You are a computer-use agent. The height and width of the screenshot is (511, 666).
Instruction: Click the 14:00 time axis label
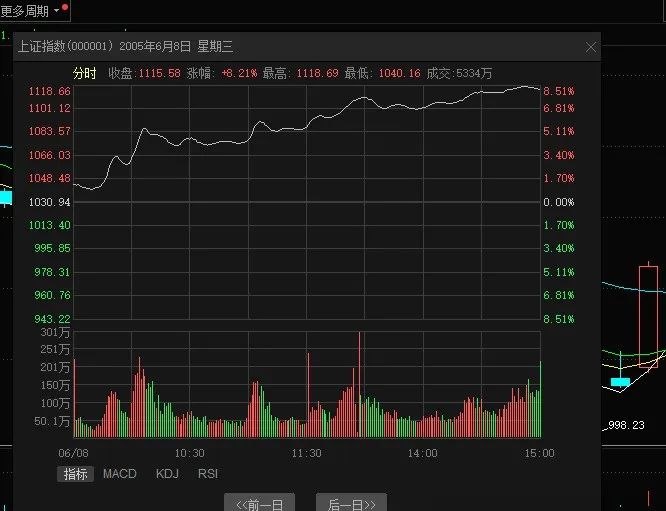coord(422,453)
